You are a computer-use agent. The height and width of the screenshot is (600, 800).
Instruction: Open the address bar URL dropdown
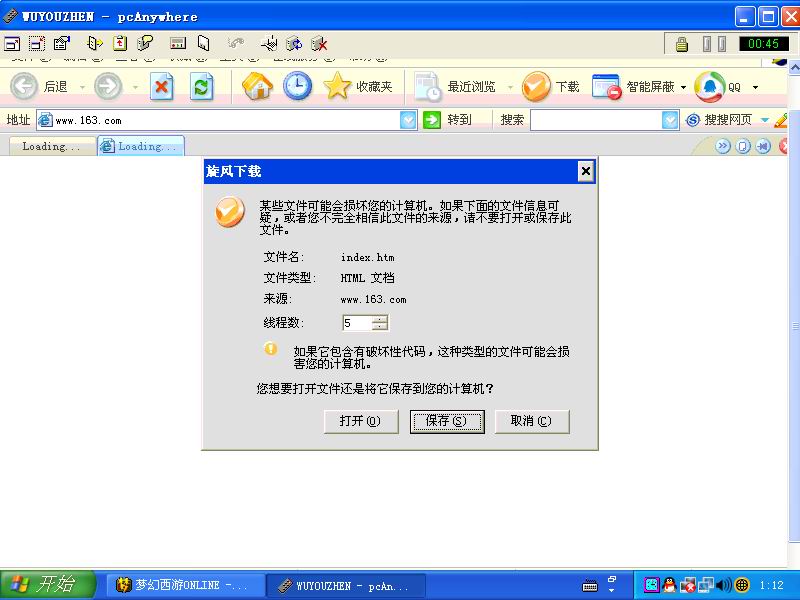pos(408,120)
